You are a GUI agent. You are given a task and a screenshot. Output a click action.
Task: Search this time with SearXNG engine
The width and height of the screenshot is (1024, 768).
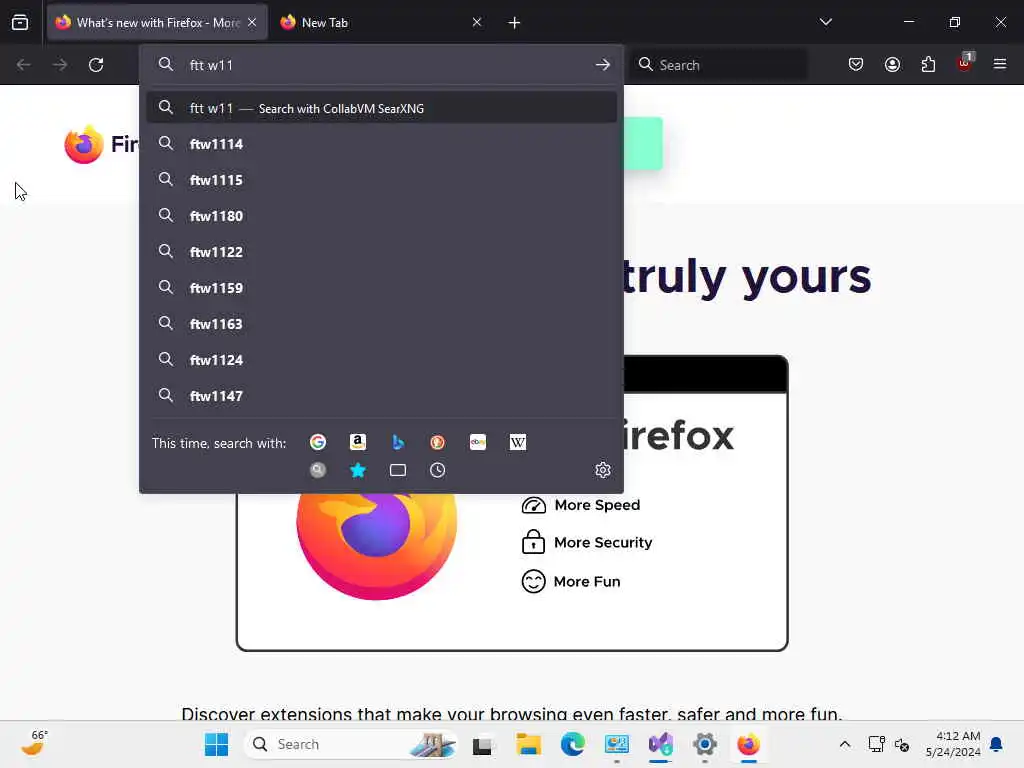coord(318,470)
